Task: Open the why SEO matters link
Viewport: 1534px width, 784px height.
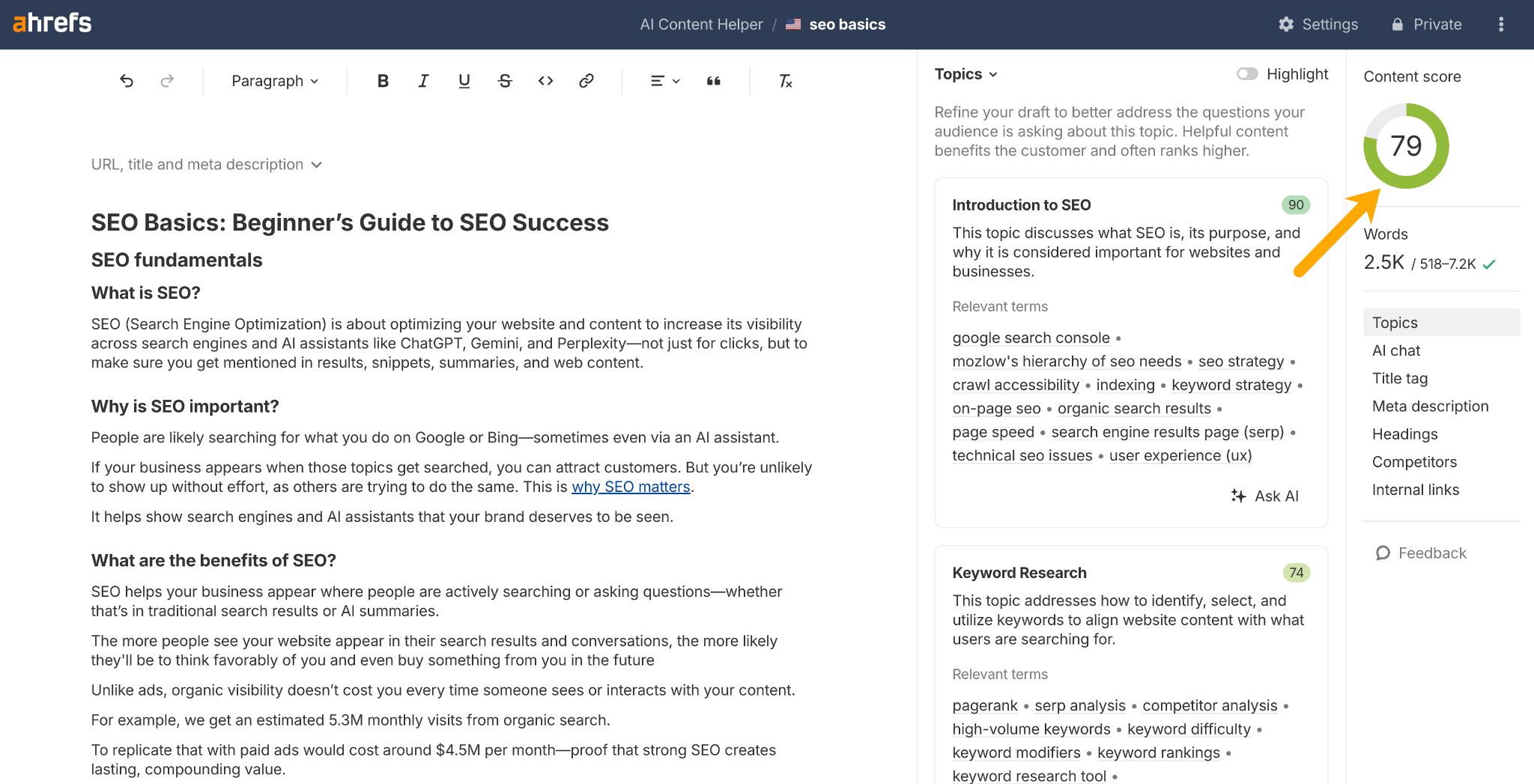Action: [631, 487]
